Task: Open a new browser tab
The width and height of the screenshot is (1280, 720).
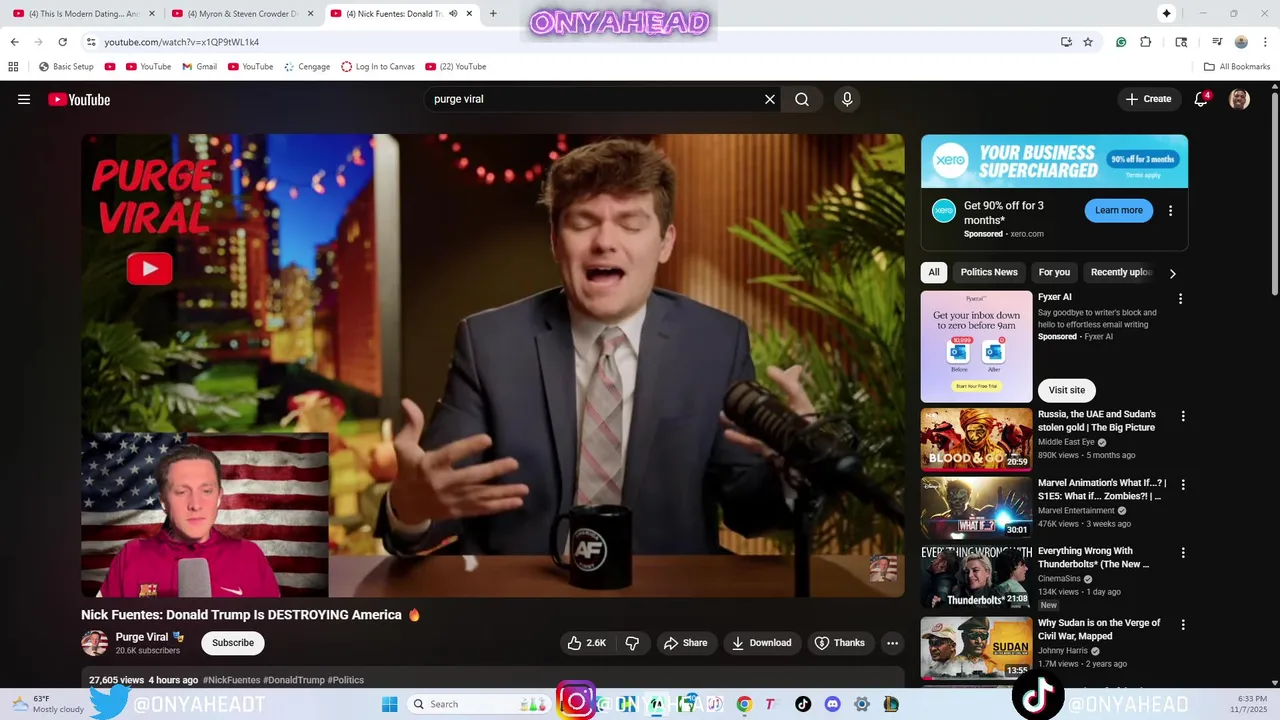Action: [493, 14]
